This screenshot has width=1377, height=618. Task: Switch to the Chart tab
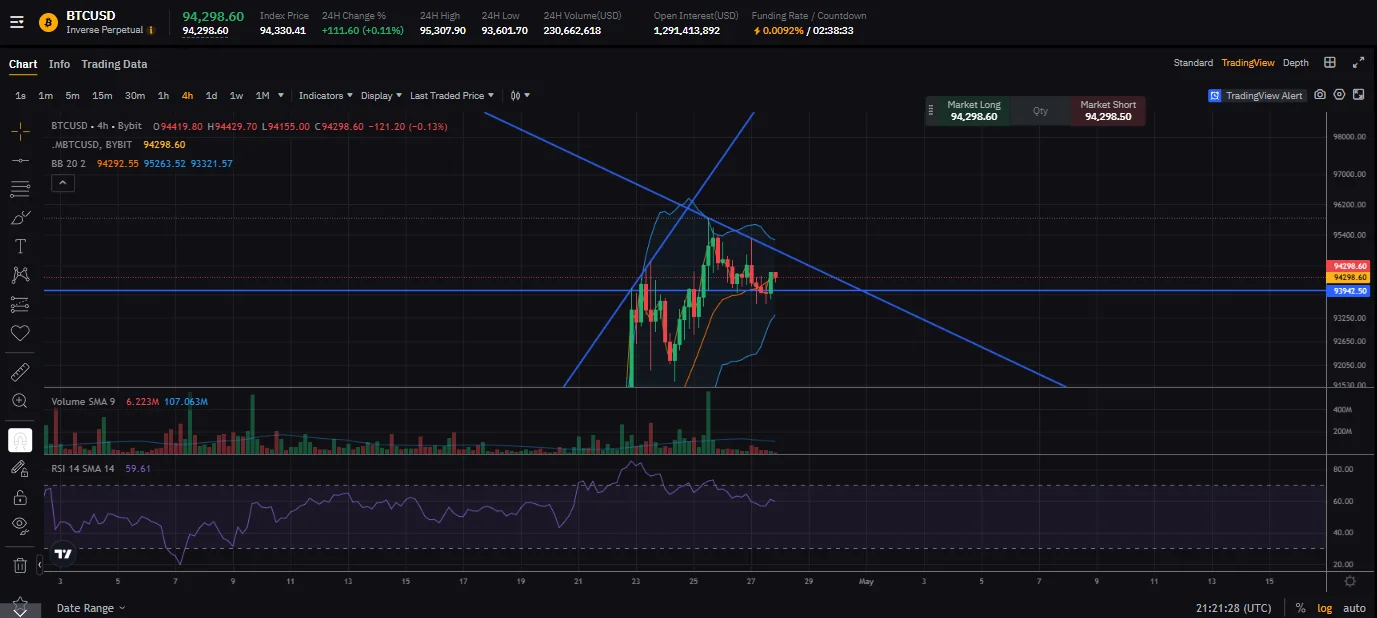[23, 64]
